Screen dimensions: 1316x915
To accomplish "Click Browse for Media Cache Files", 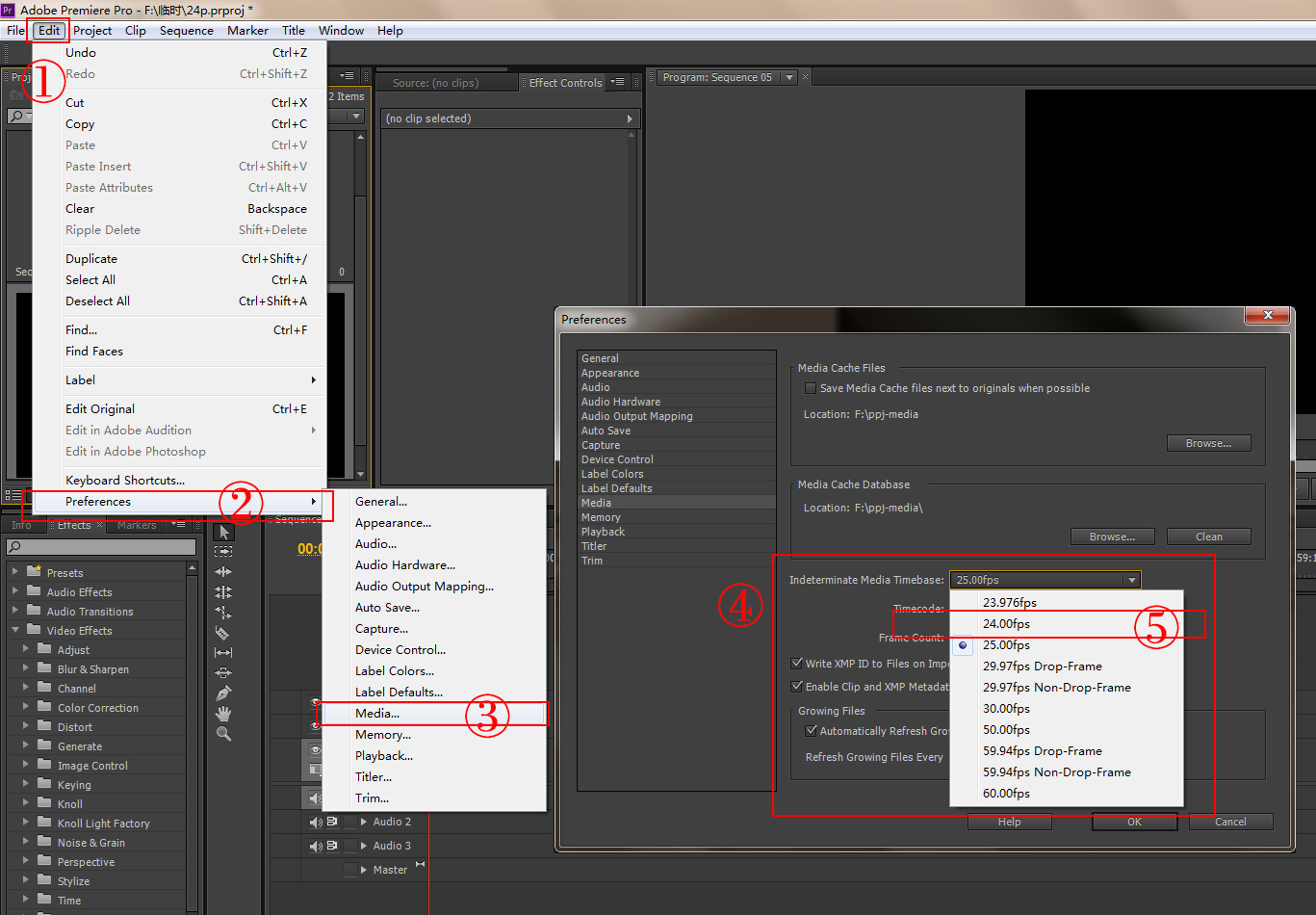I will (x=1209, y=443).
